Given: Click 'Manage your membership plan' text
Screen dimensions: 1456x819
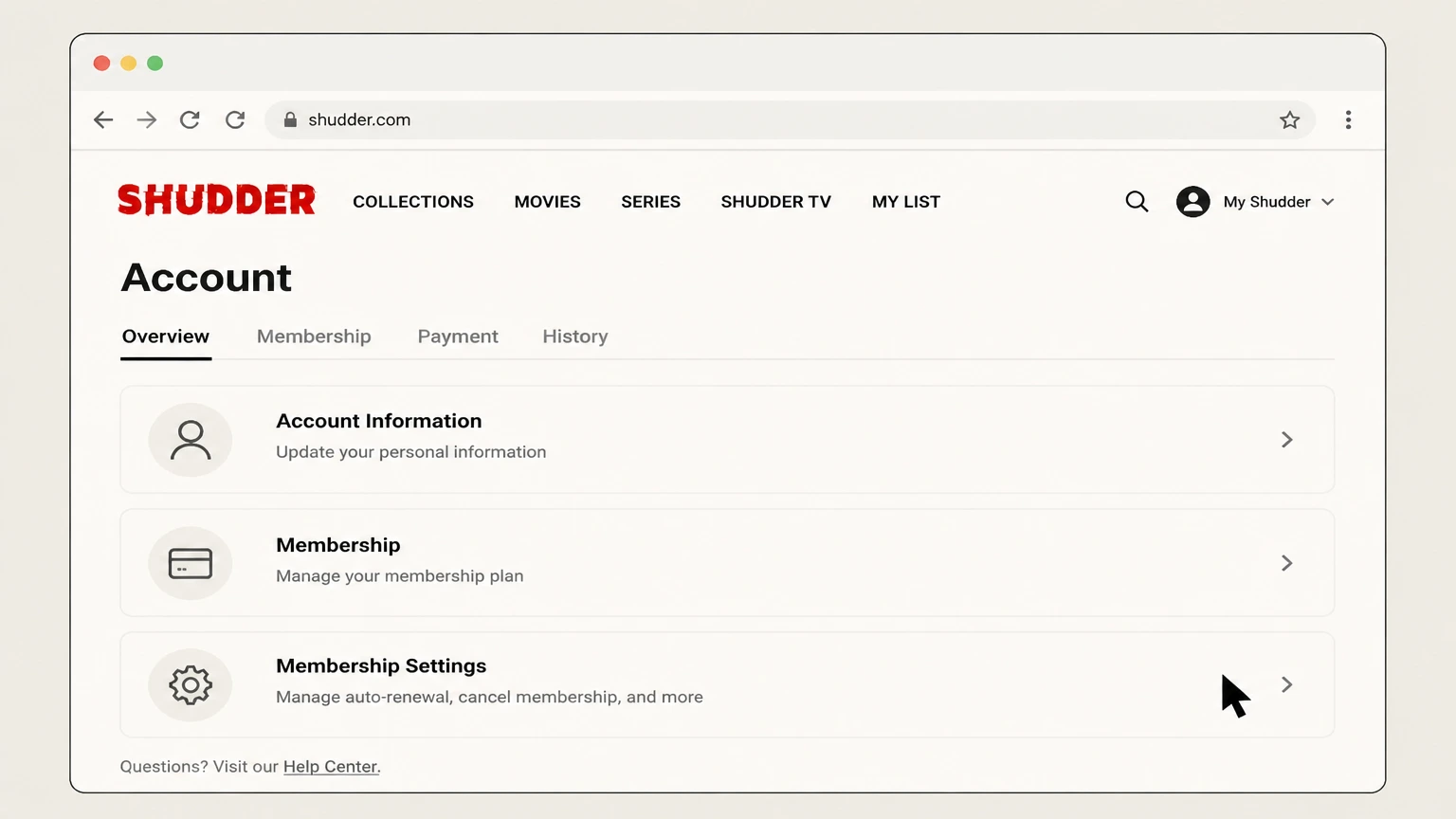Looking at the screenshot, I should [400, 576].
